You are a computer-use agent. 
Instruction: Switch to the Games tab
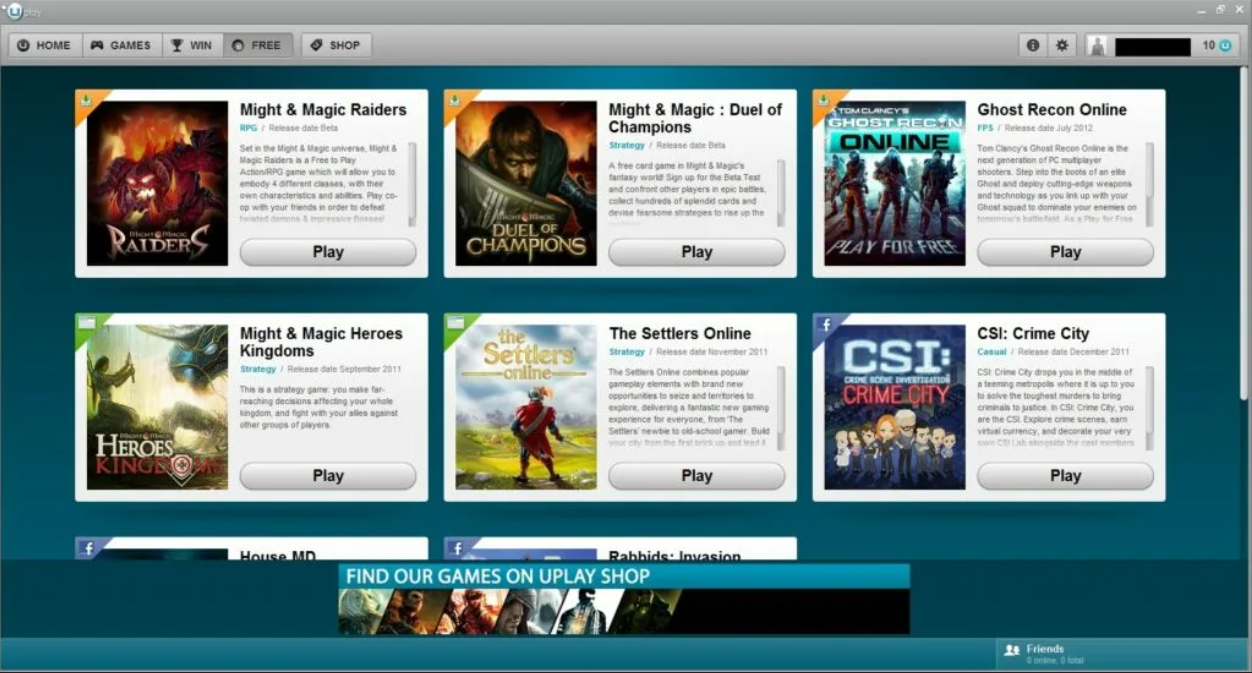pyautogui.click(x=121, y=45)
